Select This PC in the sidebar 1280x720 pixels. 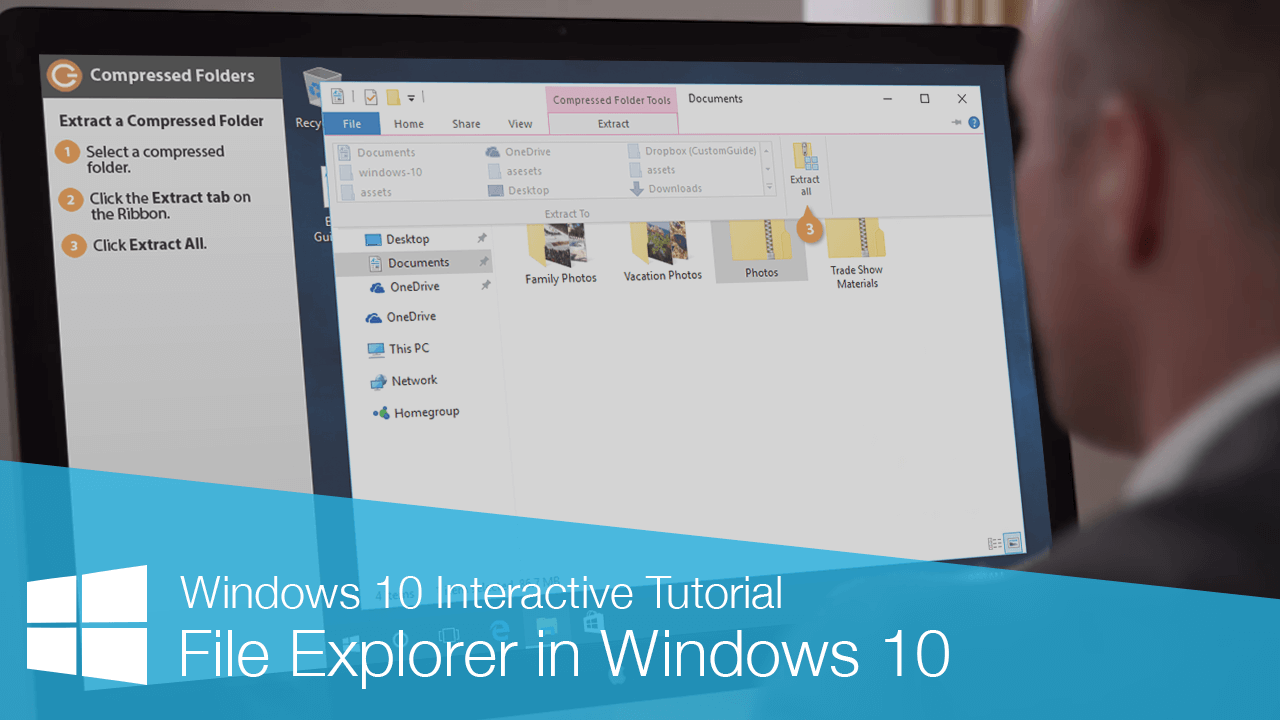click(x=408, y=348)
